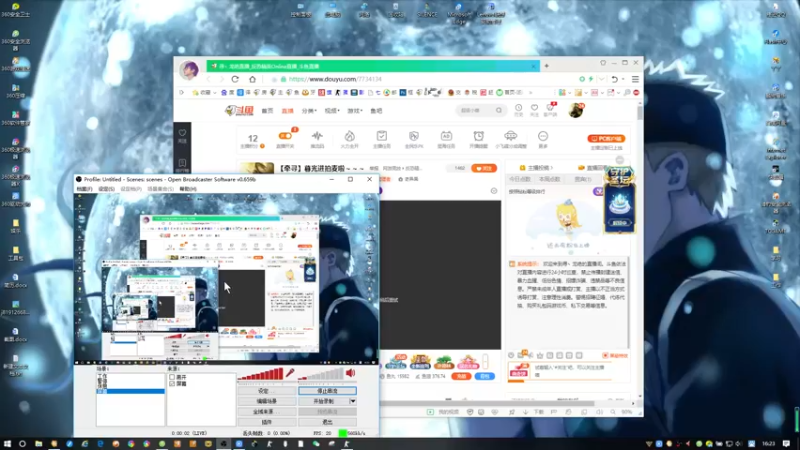Click the OBS preview area
The image size is (800, 450).
point(227,278)
